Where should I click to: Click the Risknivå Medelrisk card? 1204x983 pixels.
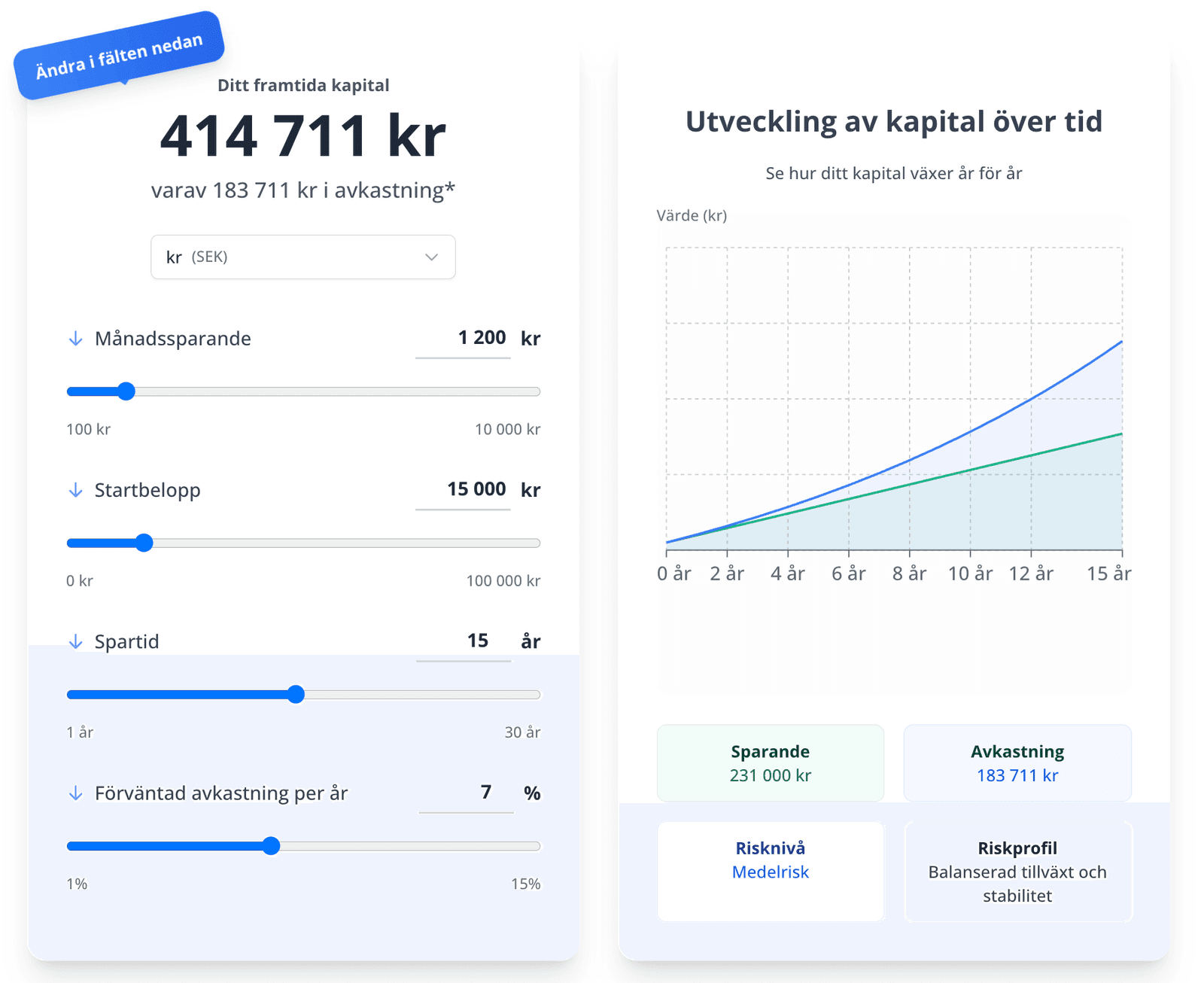(770, 871)
